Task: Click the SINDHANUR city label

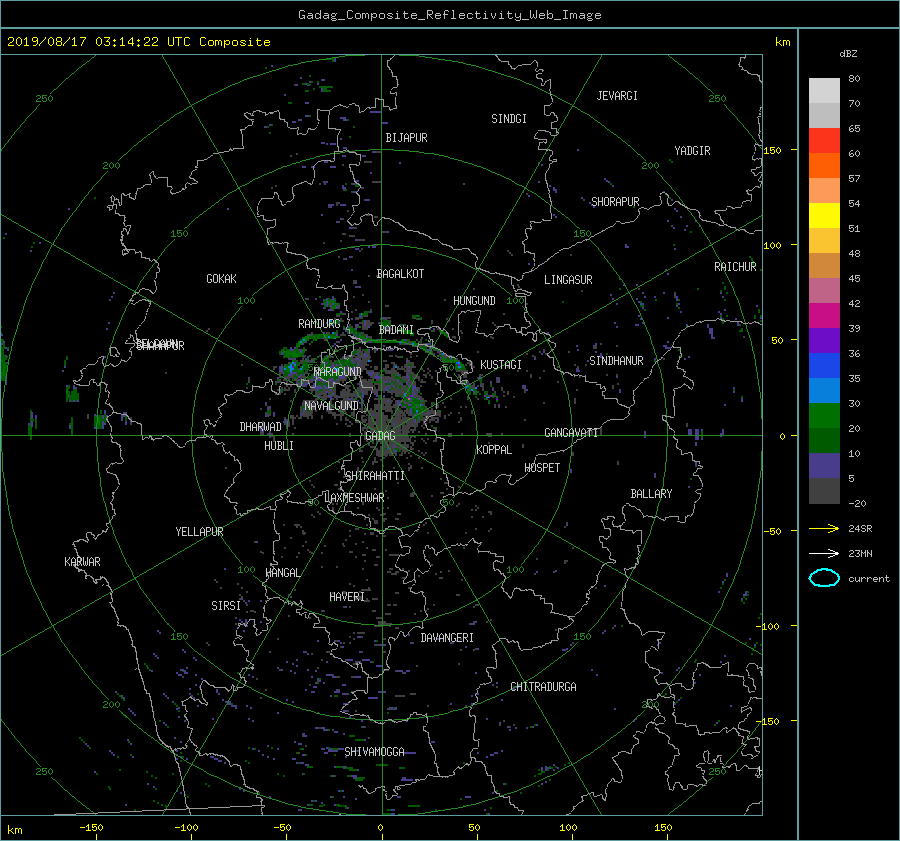Action: click(x=616, y=361)
